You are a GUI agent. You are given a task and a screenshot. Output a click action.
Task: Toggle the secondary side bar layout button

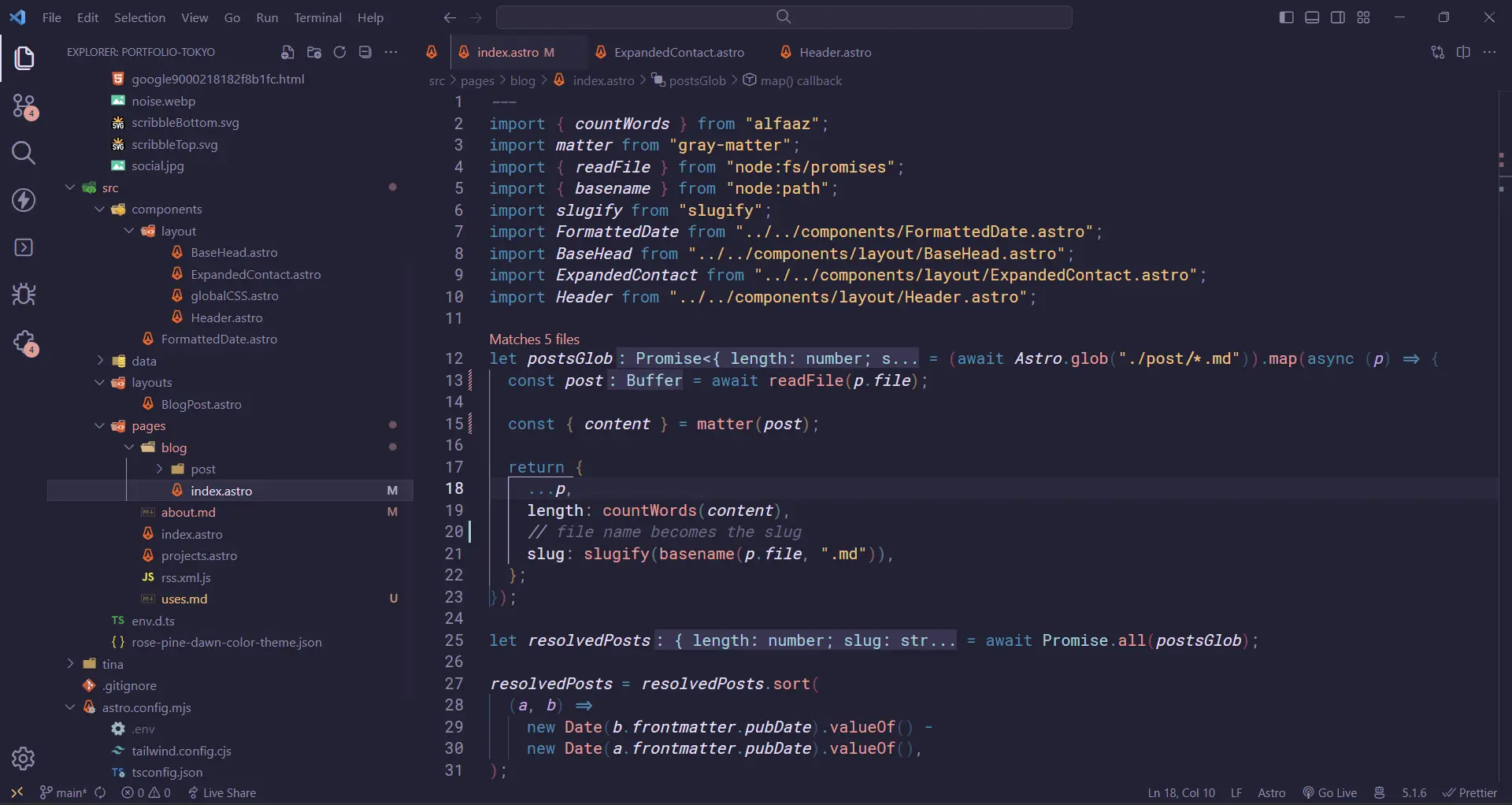tap(1338, 17)
